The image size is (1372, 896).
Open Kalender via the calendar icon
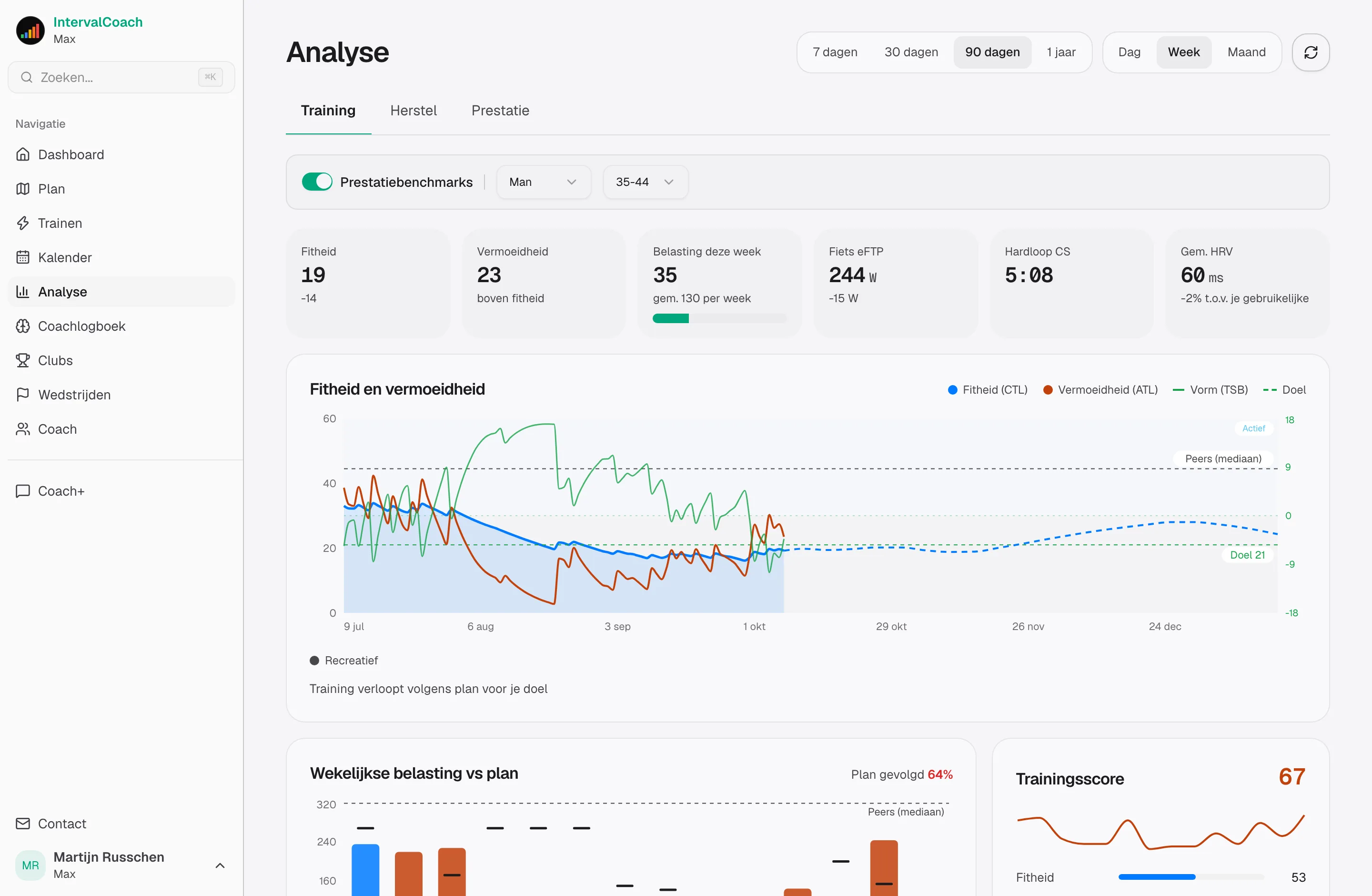23,257
